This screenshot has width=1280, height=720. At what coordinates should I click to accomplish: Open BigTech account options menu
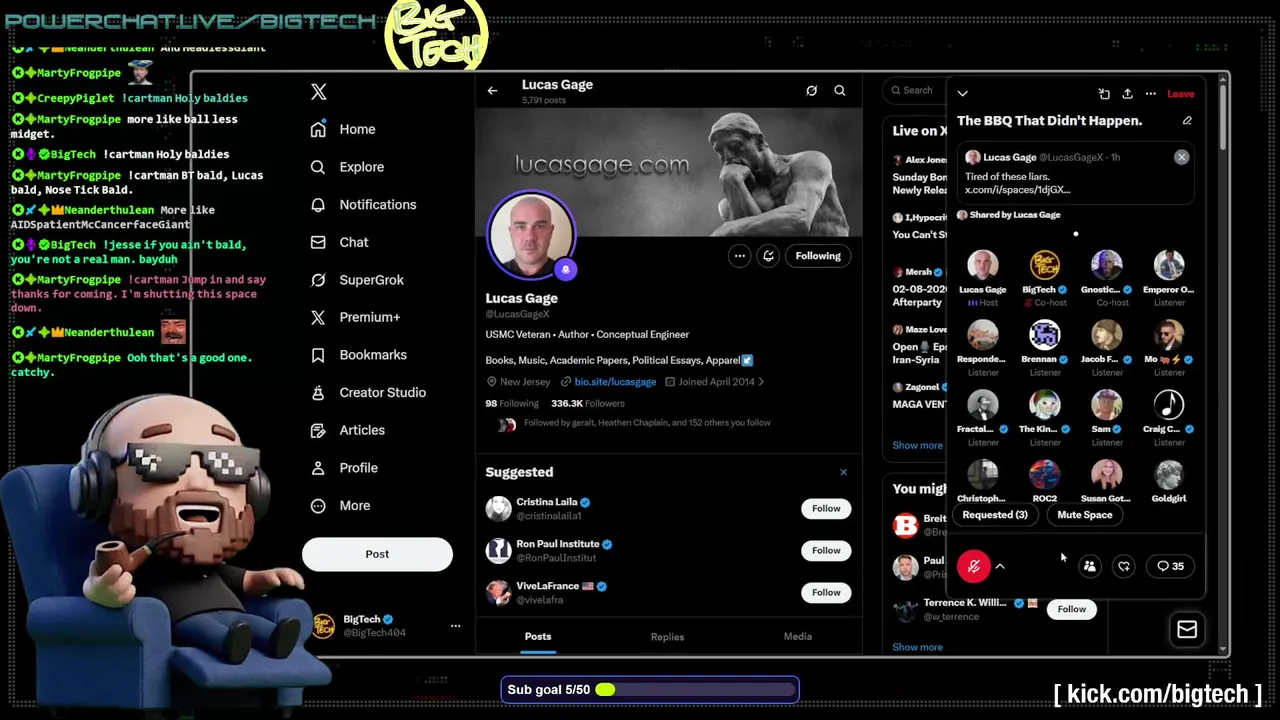455,626
